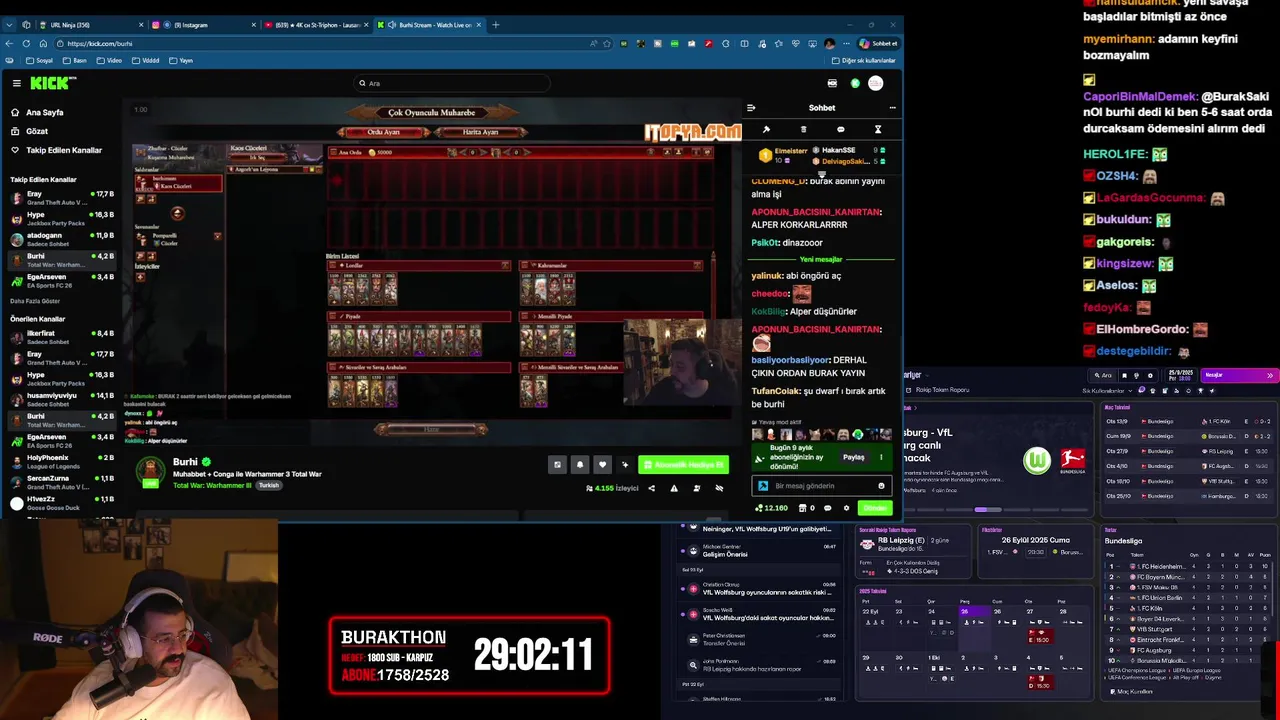Click Ordu Ayarı tab in game
The width and height of the screenshot is (1280, 720).
pyautogui.click(x=384, y=132)
